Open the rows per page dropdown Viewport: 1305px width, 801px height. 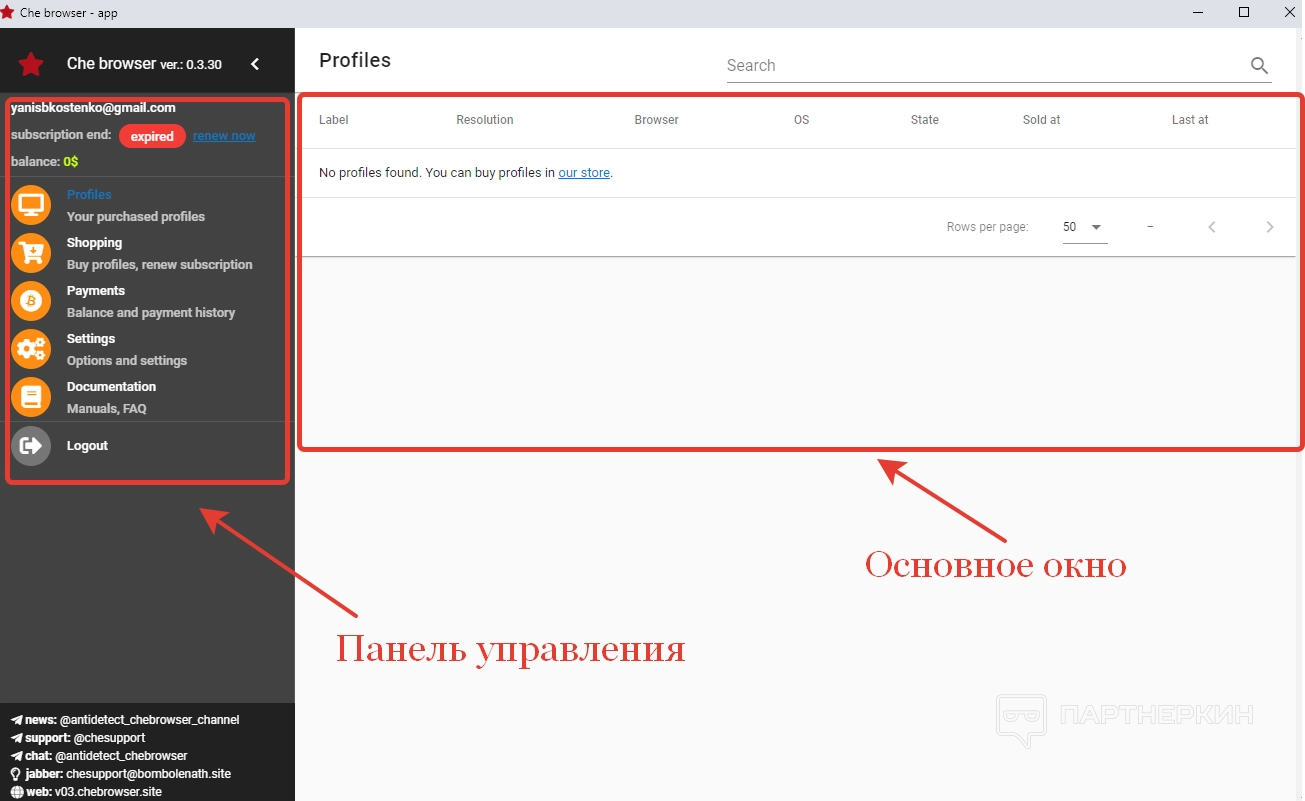1084,227
